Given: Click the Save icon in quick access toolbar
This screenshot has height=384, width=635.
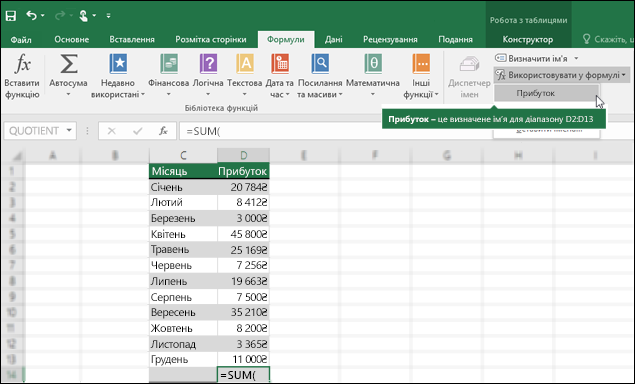Looking at the screenshot, I should click(x=11, y=16).
